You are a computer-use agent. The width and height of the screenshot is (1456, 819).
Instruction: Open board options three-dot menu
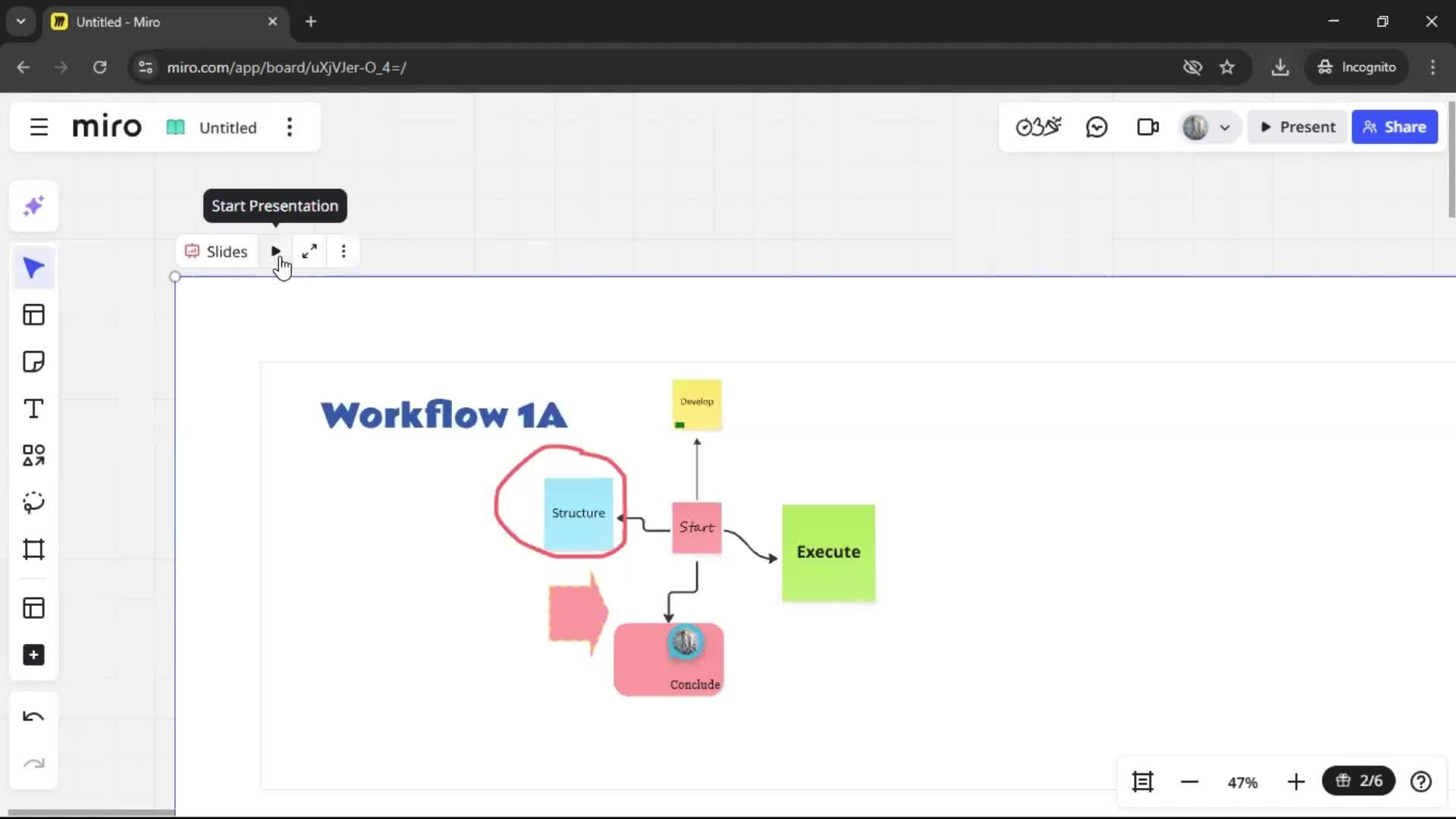coord(290,127)
